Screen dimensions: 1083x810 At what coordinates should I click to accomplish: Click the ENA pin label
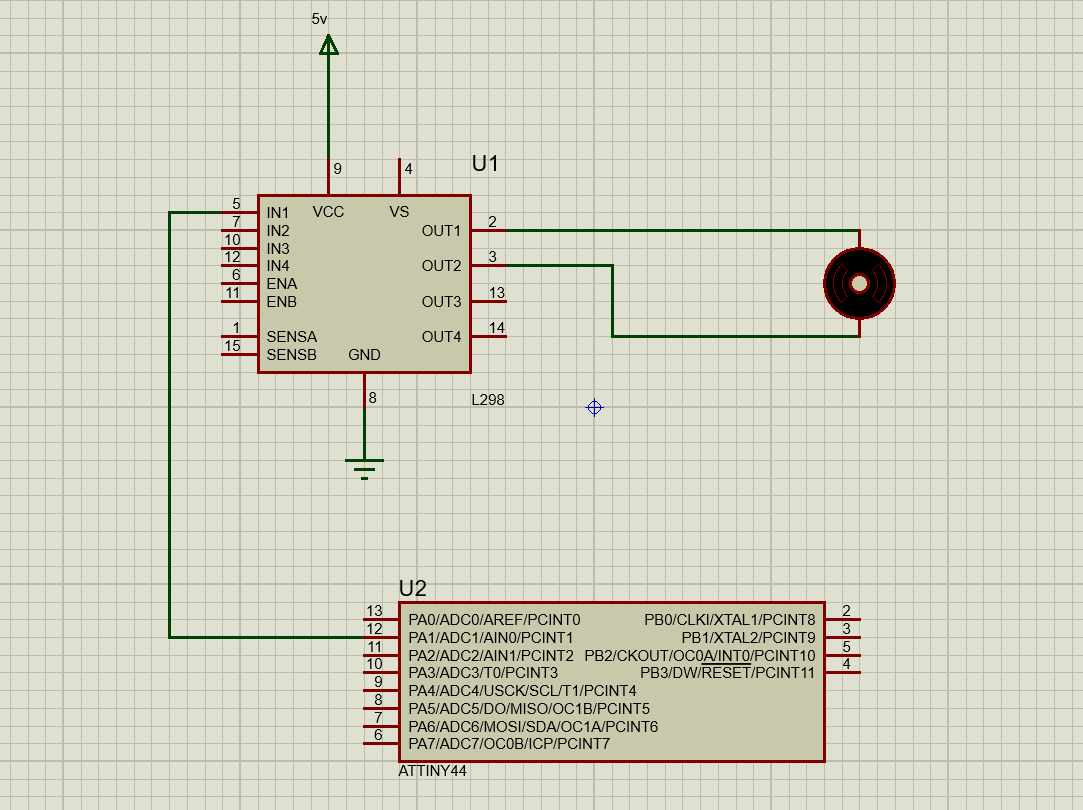click(282, 284)
